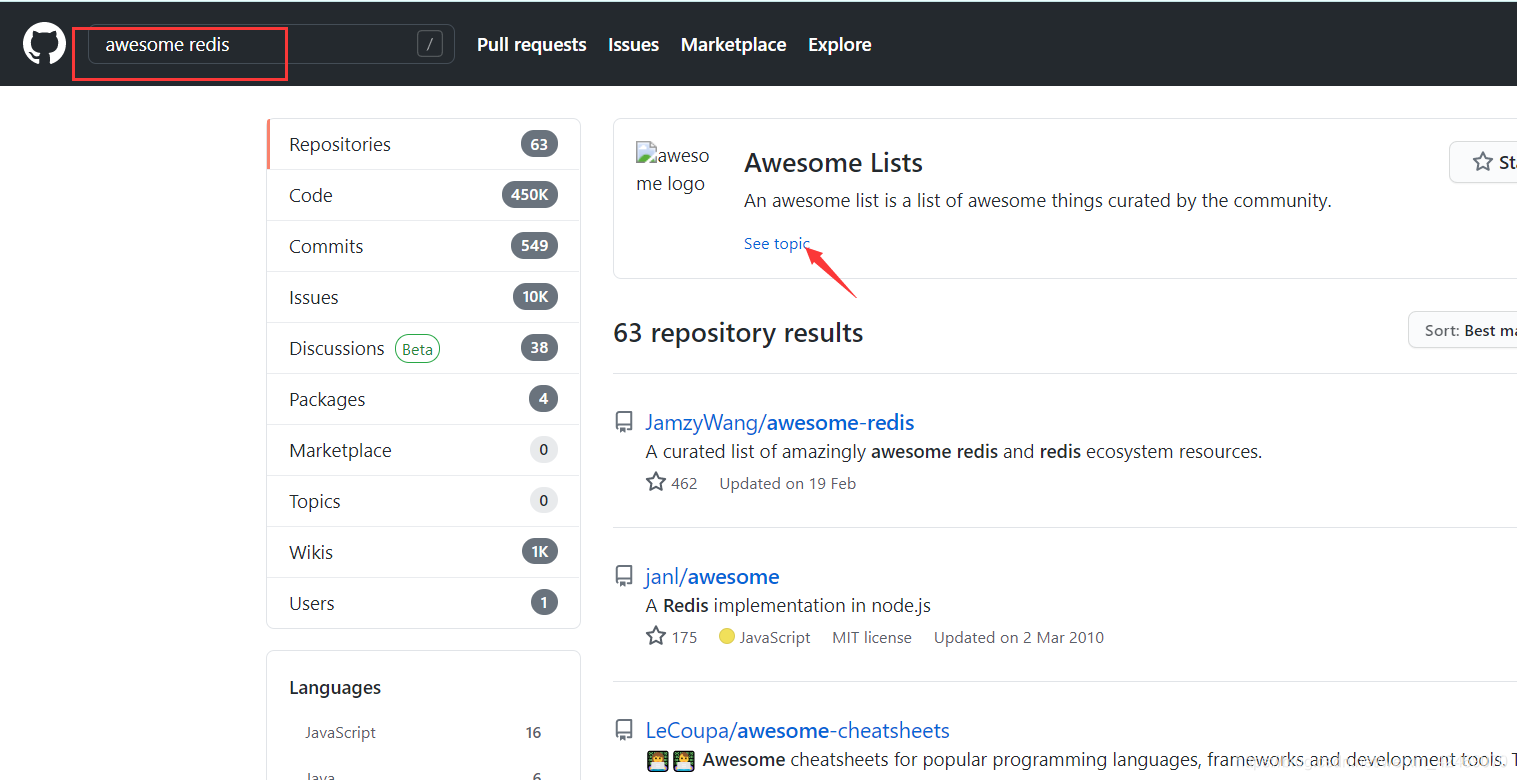Click repo icon beside LeCoupa/awesome-cheatsheets

624,730
